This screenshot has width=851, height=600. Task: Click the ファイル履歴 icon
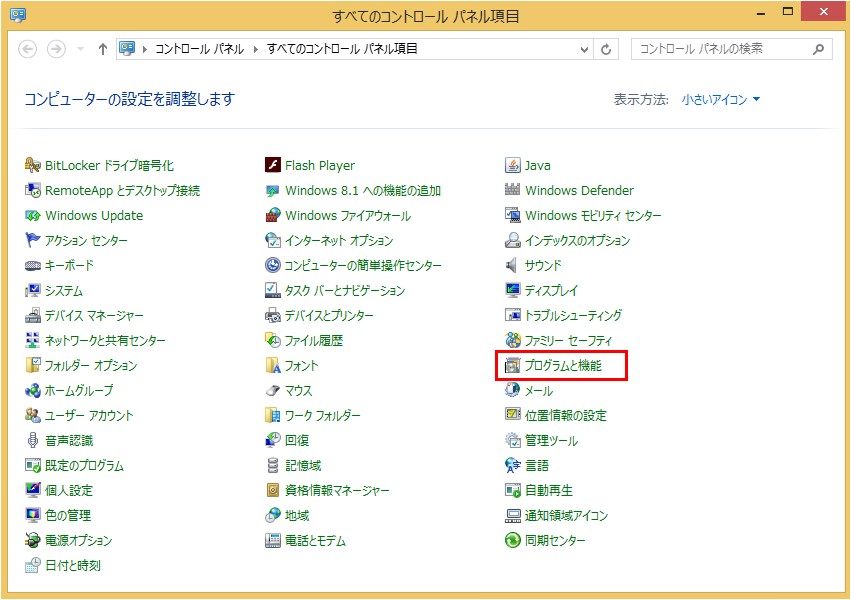[272, 340]
